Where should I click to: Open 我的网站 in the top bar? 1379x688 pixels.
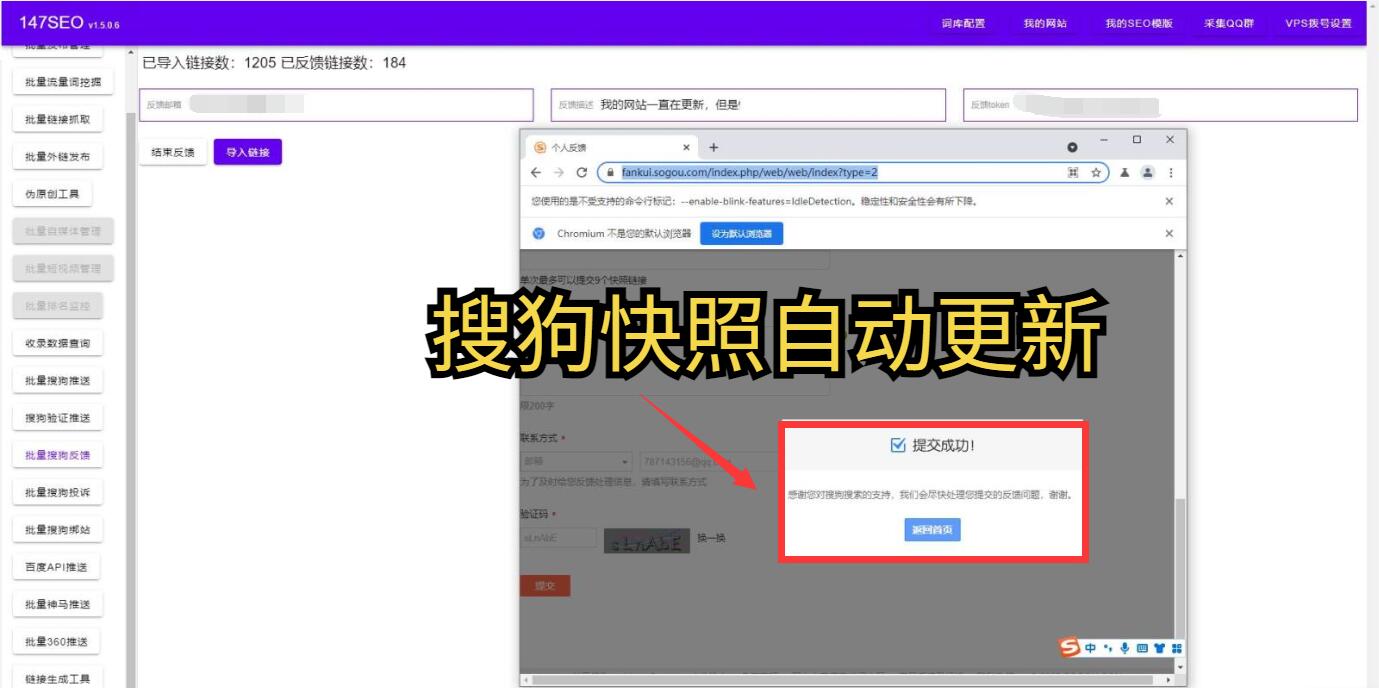click(1045, 24)
